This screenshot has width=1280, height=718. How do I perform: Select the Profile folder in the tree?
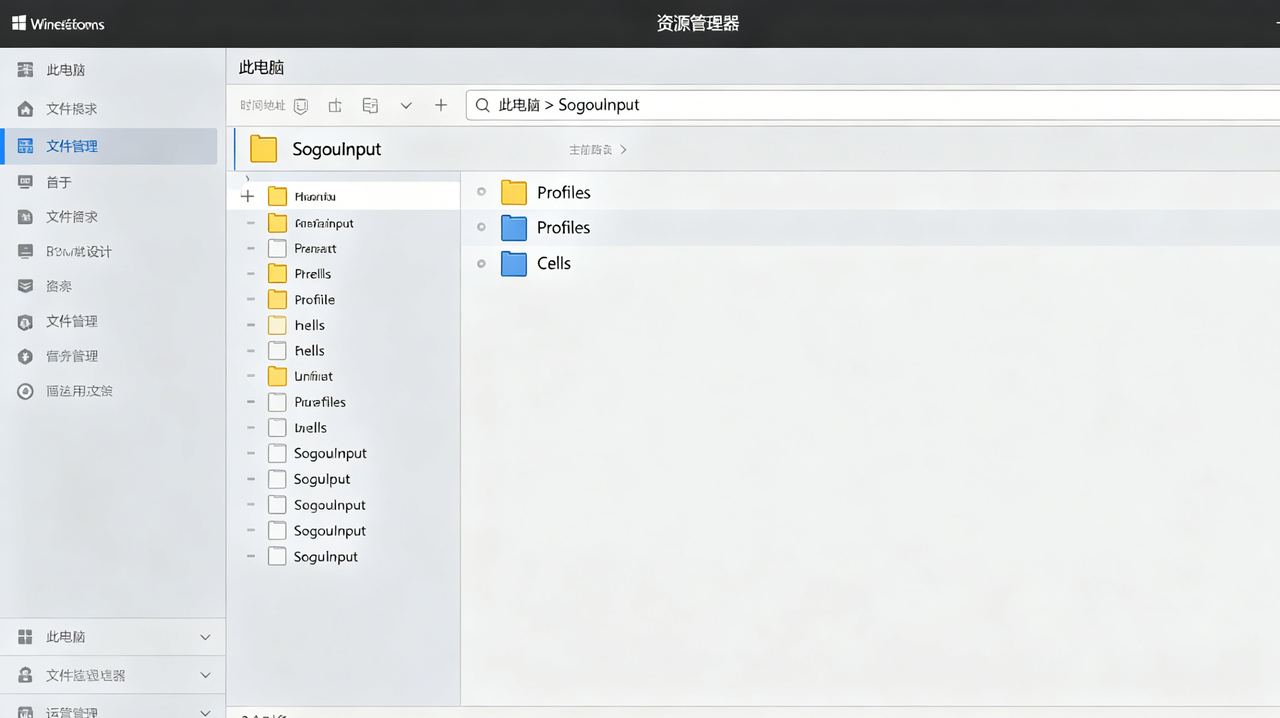[x=314, y=299]
